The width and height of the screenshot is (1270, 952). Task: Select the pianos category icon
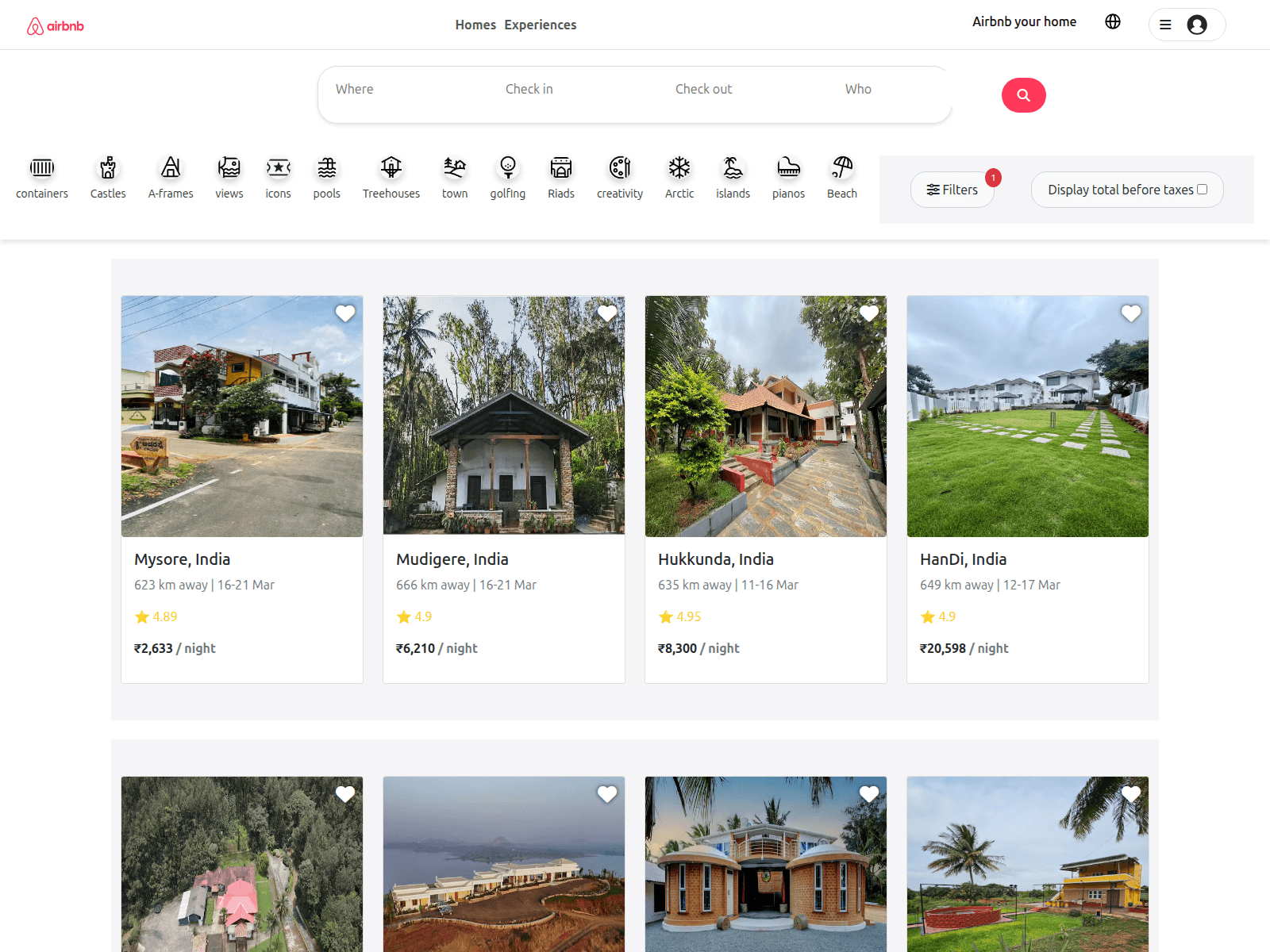tap(789, 167)
